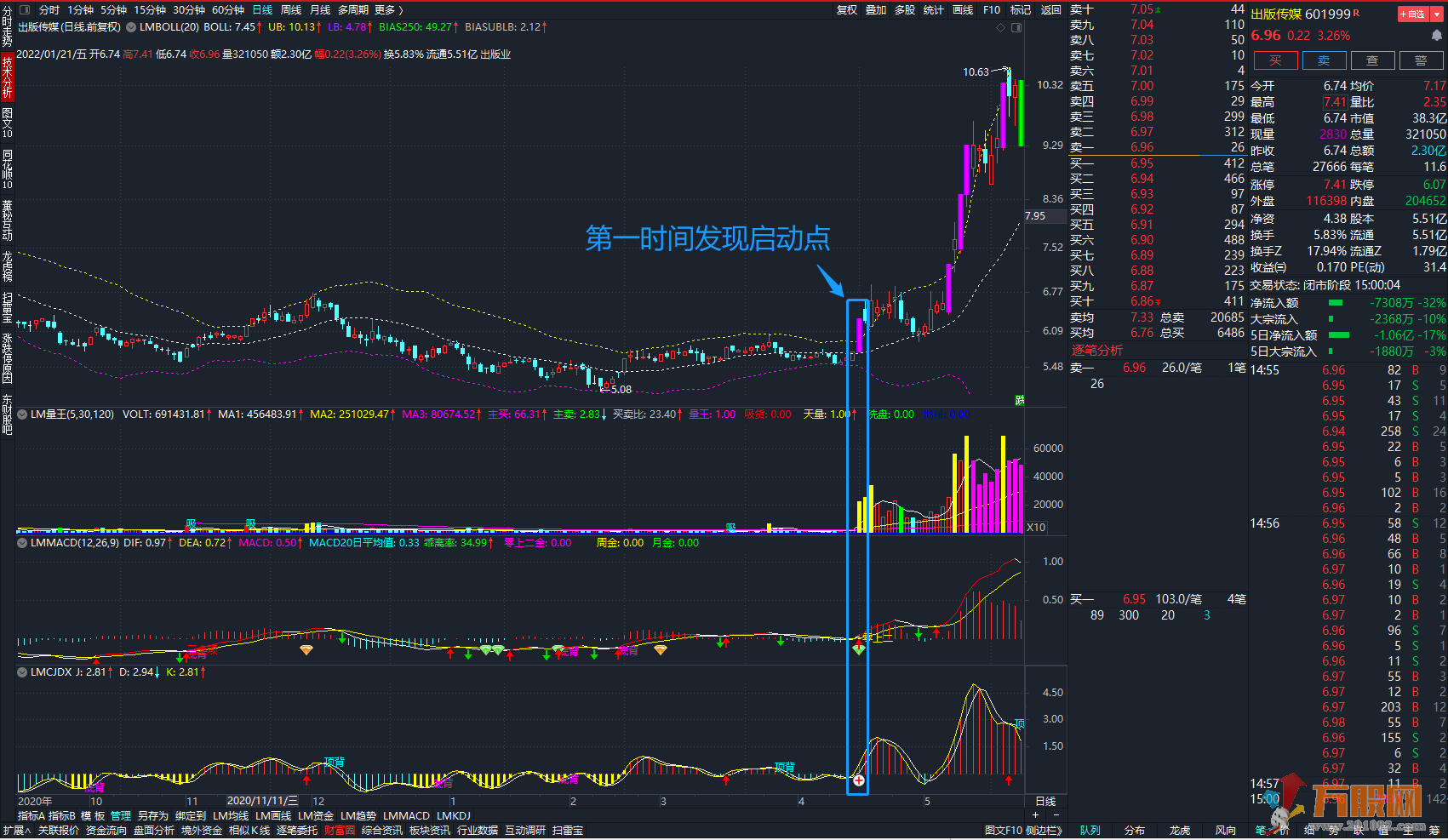Select the LM趋势 indicator tab

click(358, 815)
